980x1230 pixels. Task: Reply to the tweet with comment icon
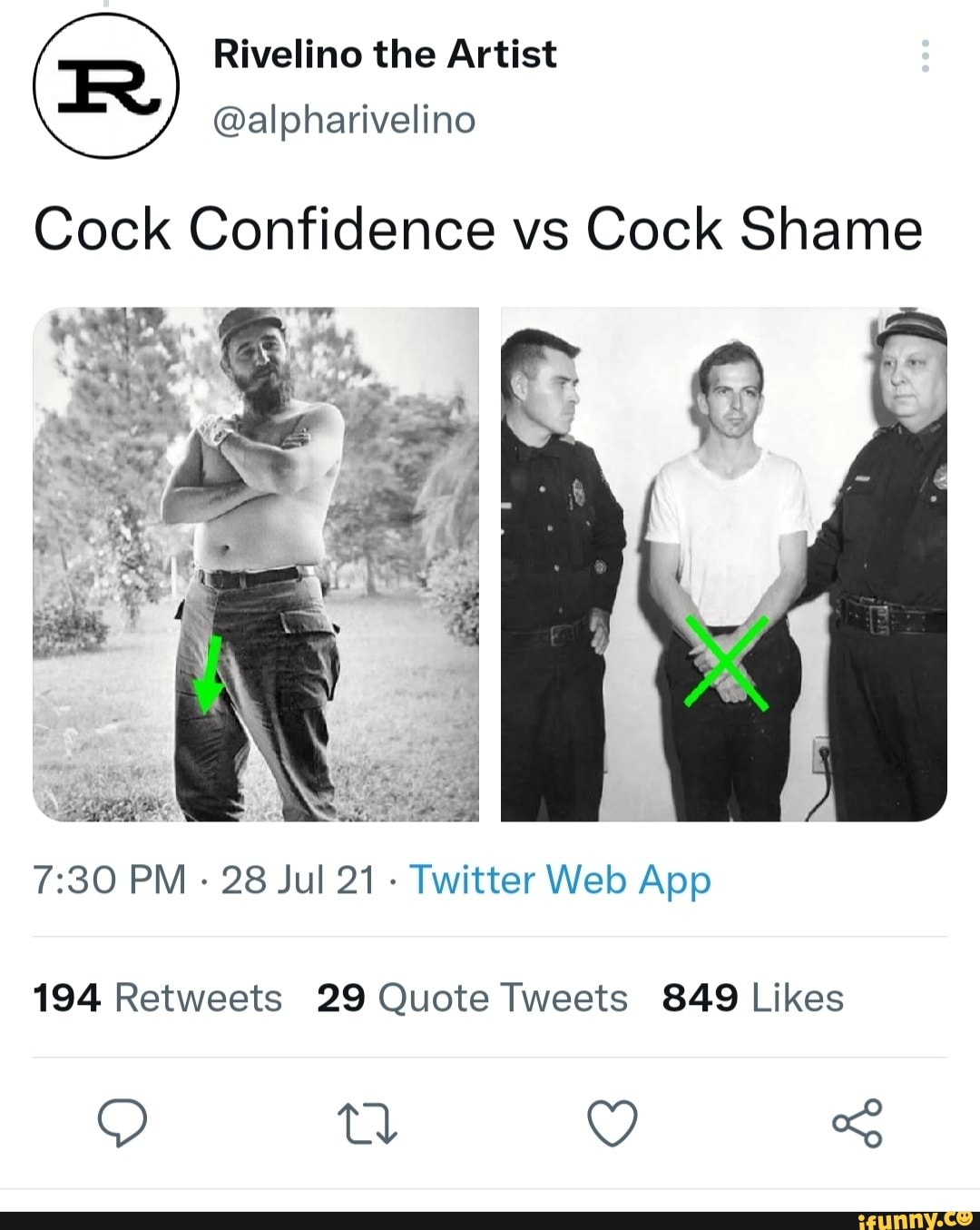[x=122, y=1122]
